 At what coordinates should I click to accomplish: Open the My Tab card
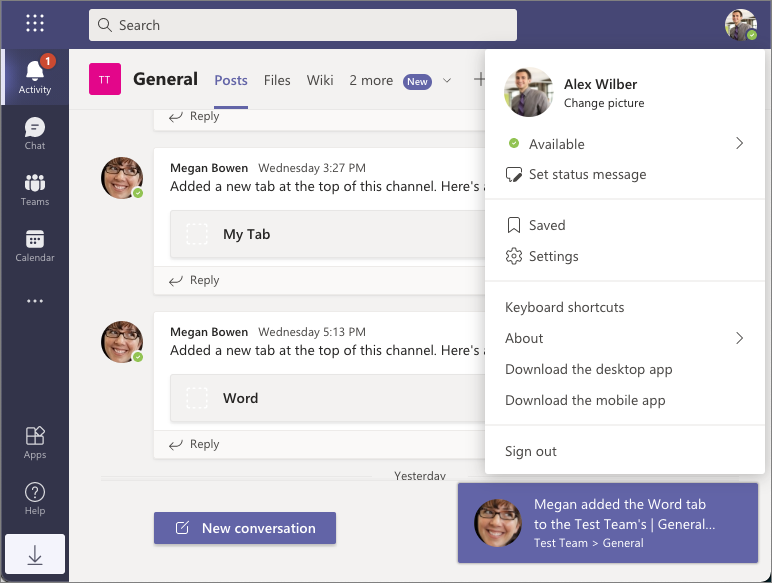328,234
